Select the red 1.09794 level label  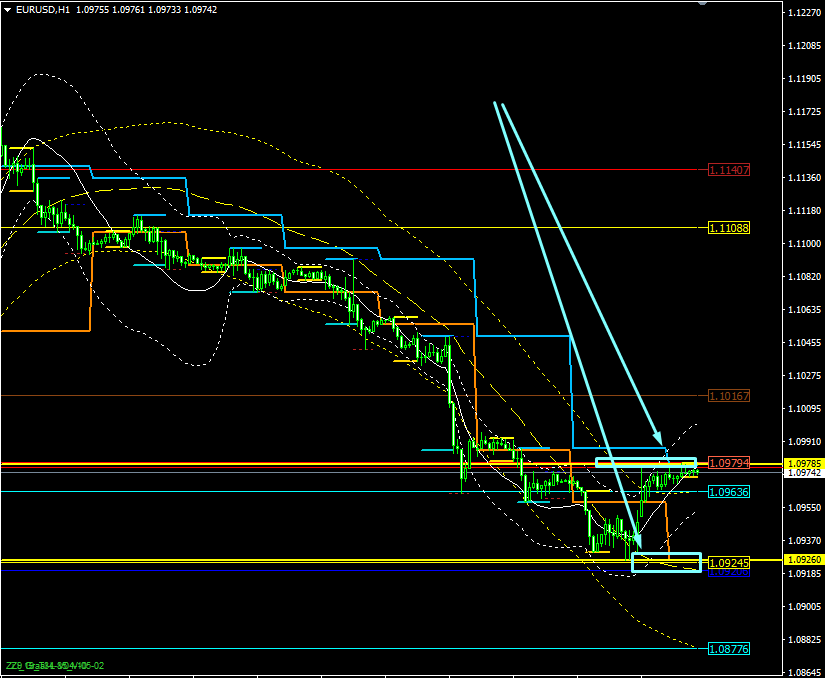tap(729, 463)
